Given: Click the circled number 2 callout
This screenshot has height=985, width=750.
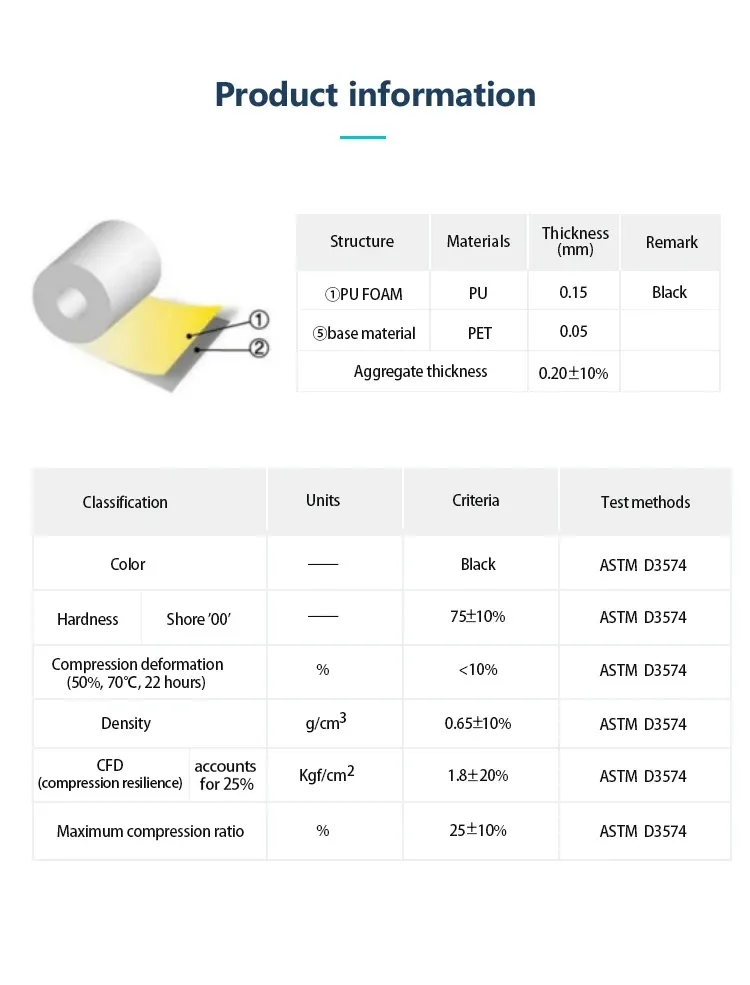Looking at the screenshot, I should click(x=257, y=349).
